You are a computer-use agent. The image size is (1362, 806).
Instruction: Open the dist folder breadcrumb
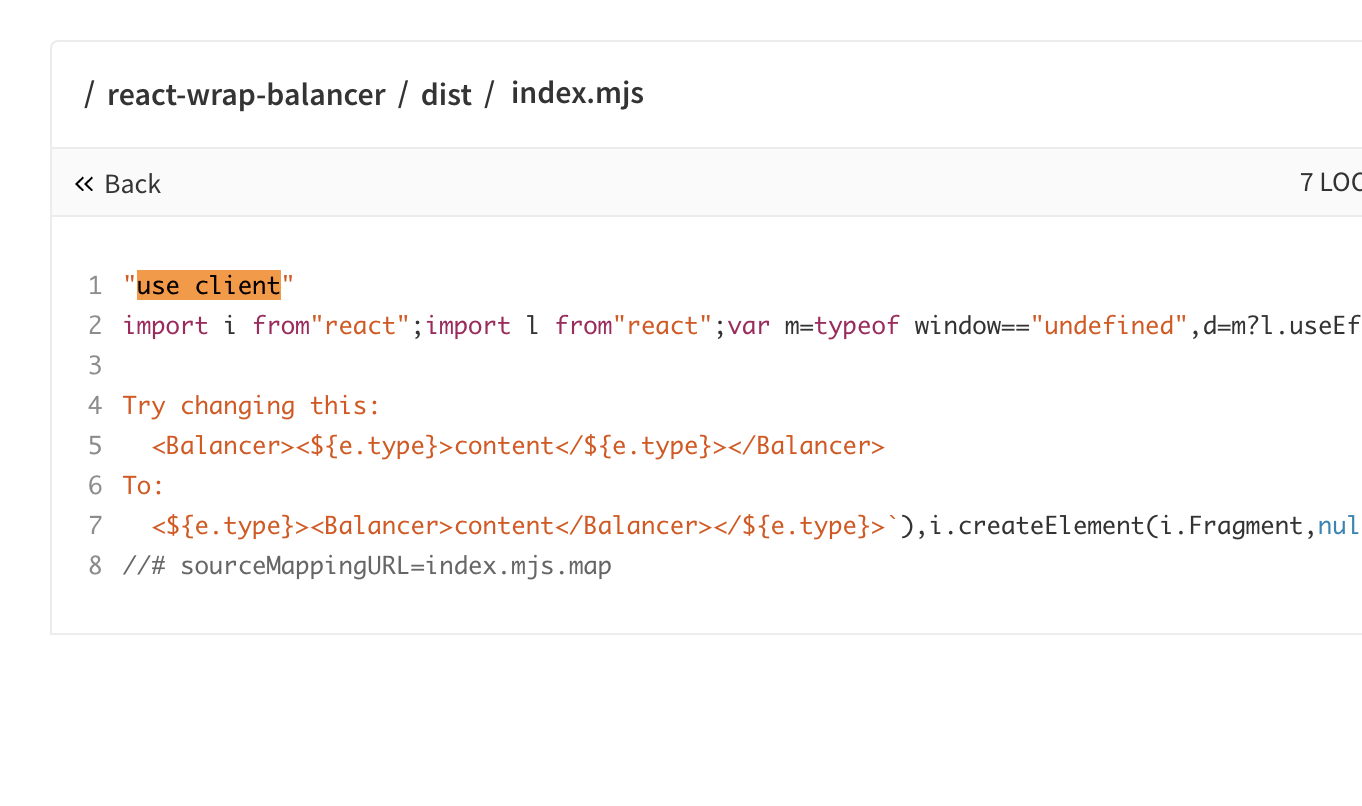[446, 94]
